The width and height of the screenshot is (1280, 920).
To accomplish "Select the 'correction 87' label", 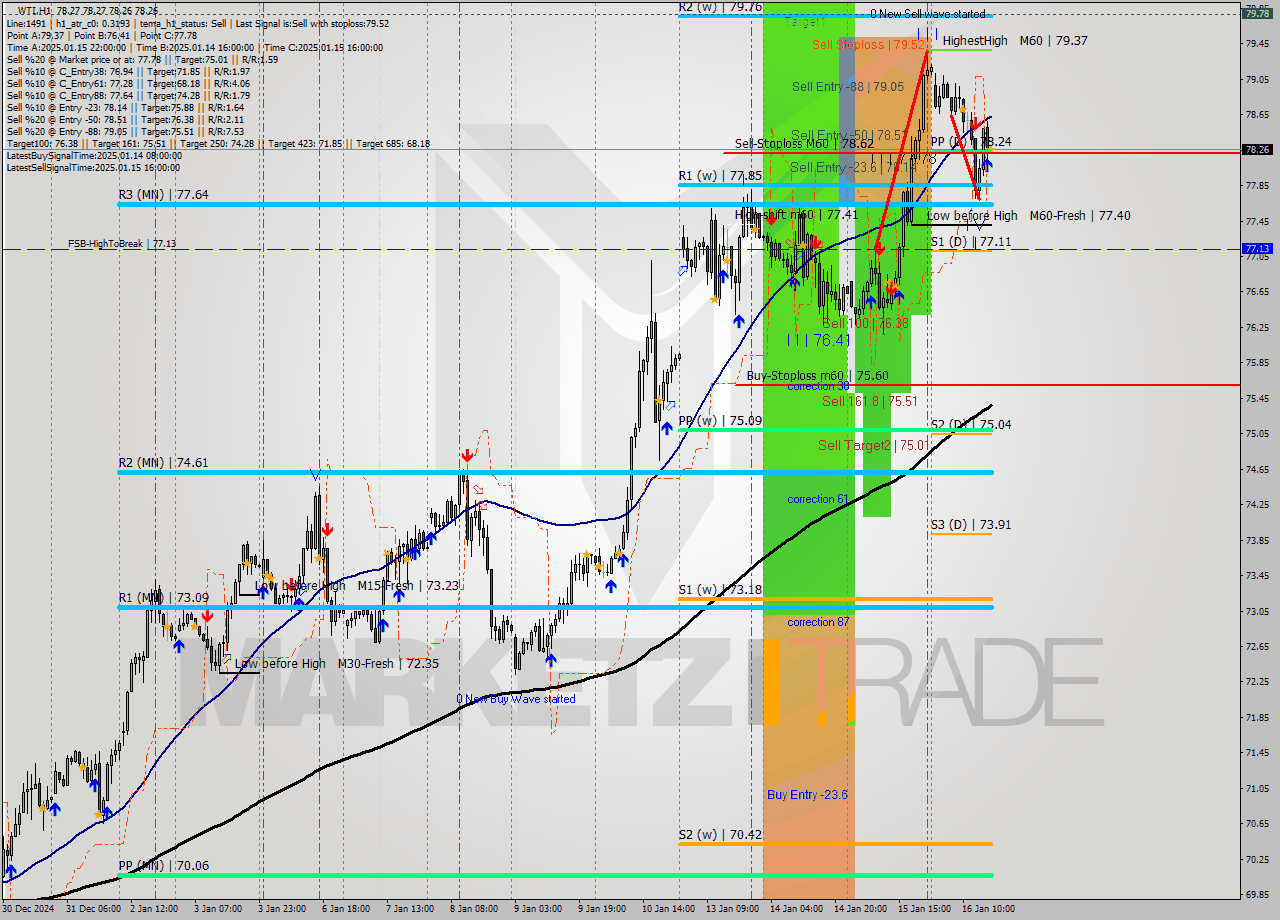I will click(x=818, y=622).
